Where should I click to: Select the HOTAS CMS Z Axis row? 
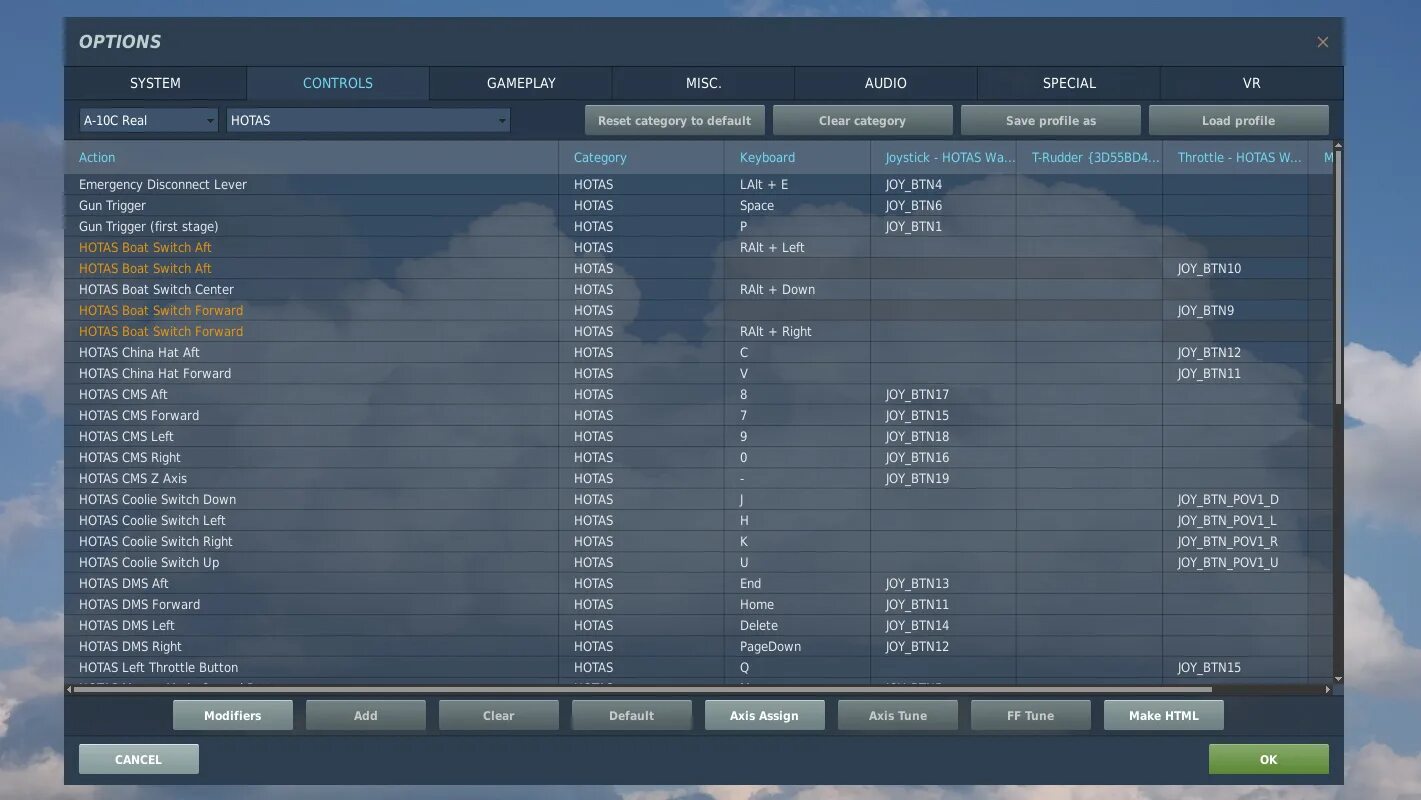[699, 478]
